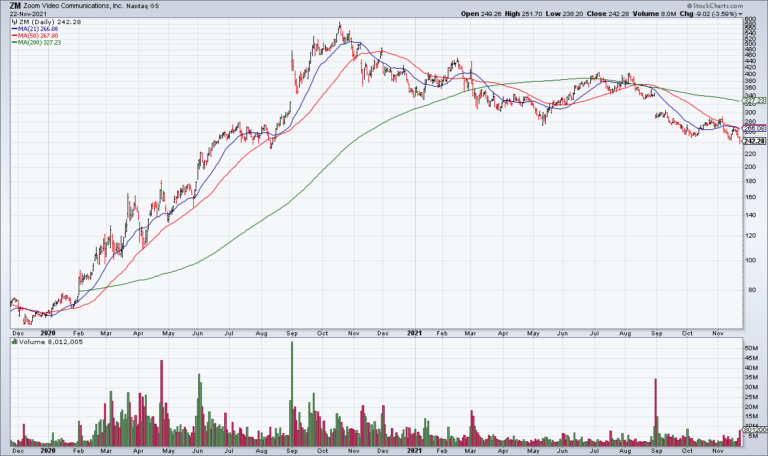The image size is (768, 456).
Task: Click the down-triangle icon beside the Chg value
Action: 740,14
